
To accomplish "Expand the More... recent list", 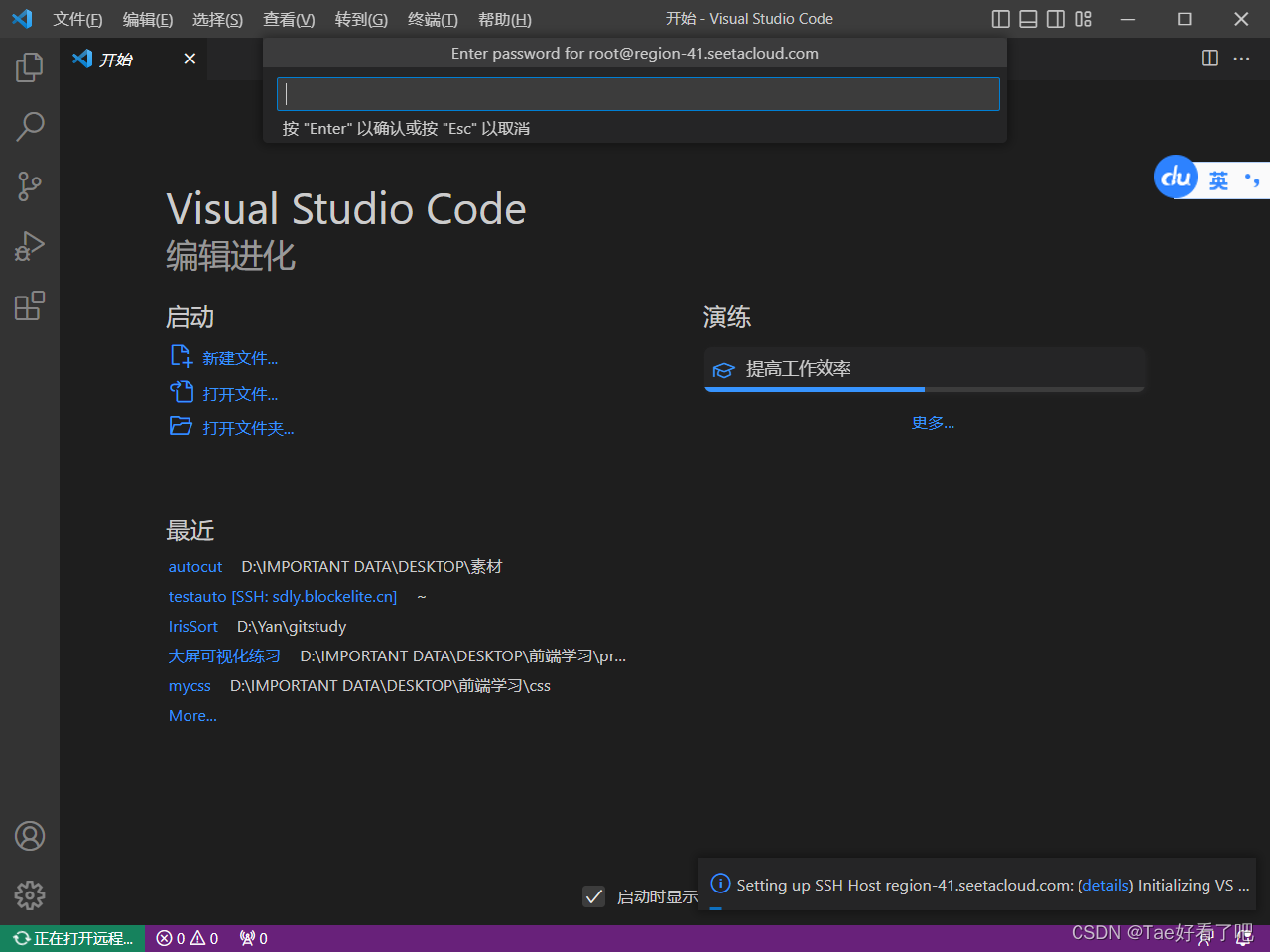I will click(x=192, y=716).
